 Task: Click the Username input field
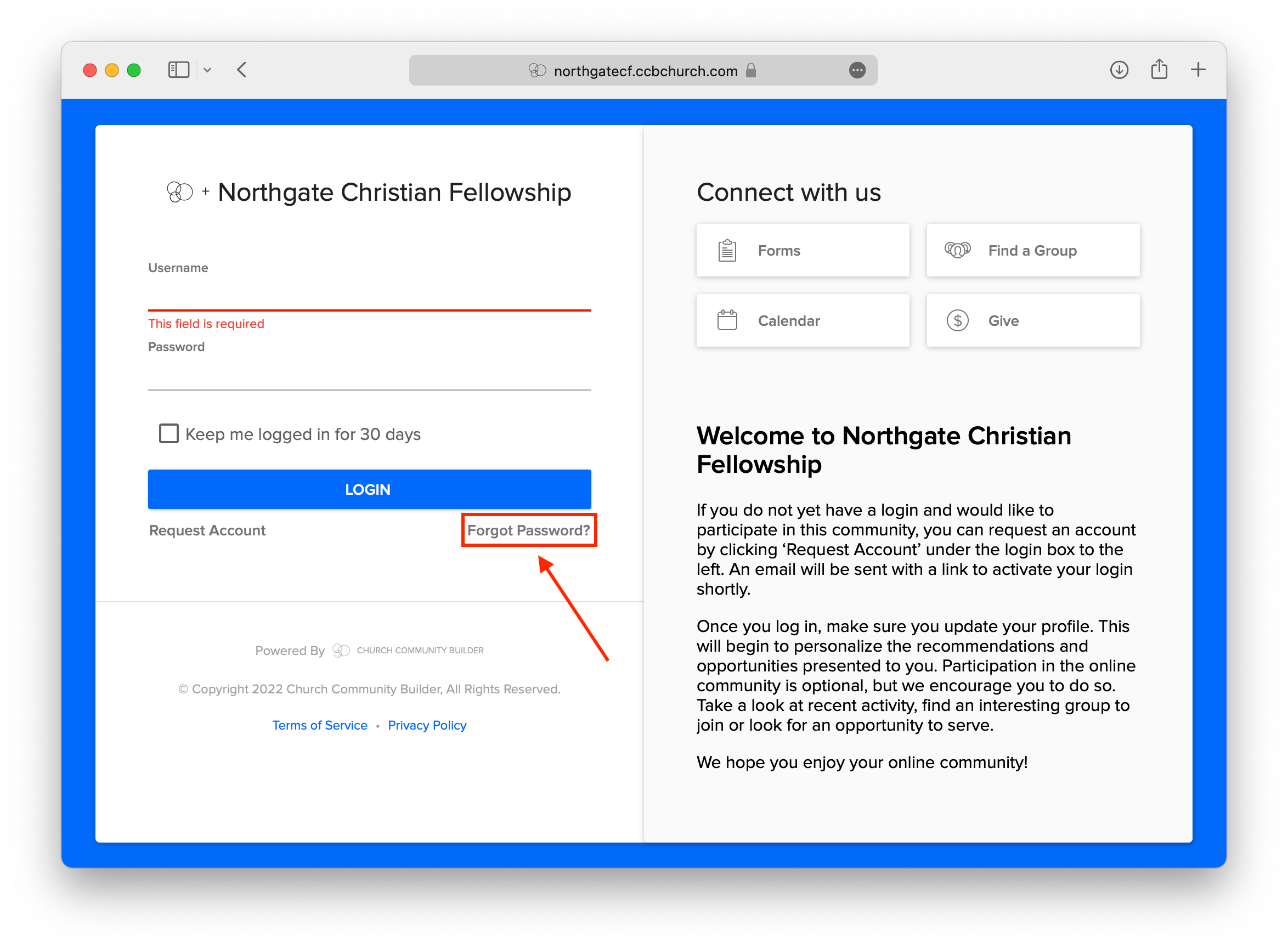(x=370, y=295)
